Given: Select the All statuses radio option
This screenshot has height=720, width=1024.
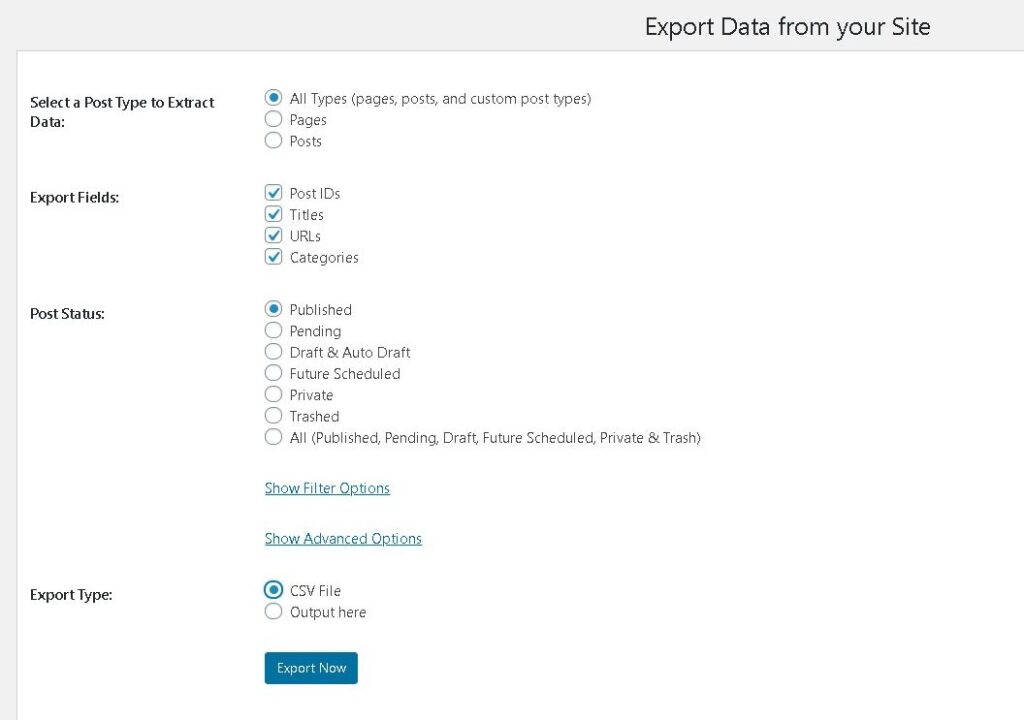Looking at the screenshot, I should [273, 437].
